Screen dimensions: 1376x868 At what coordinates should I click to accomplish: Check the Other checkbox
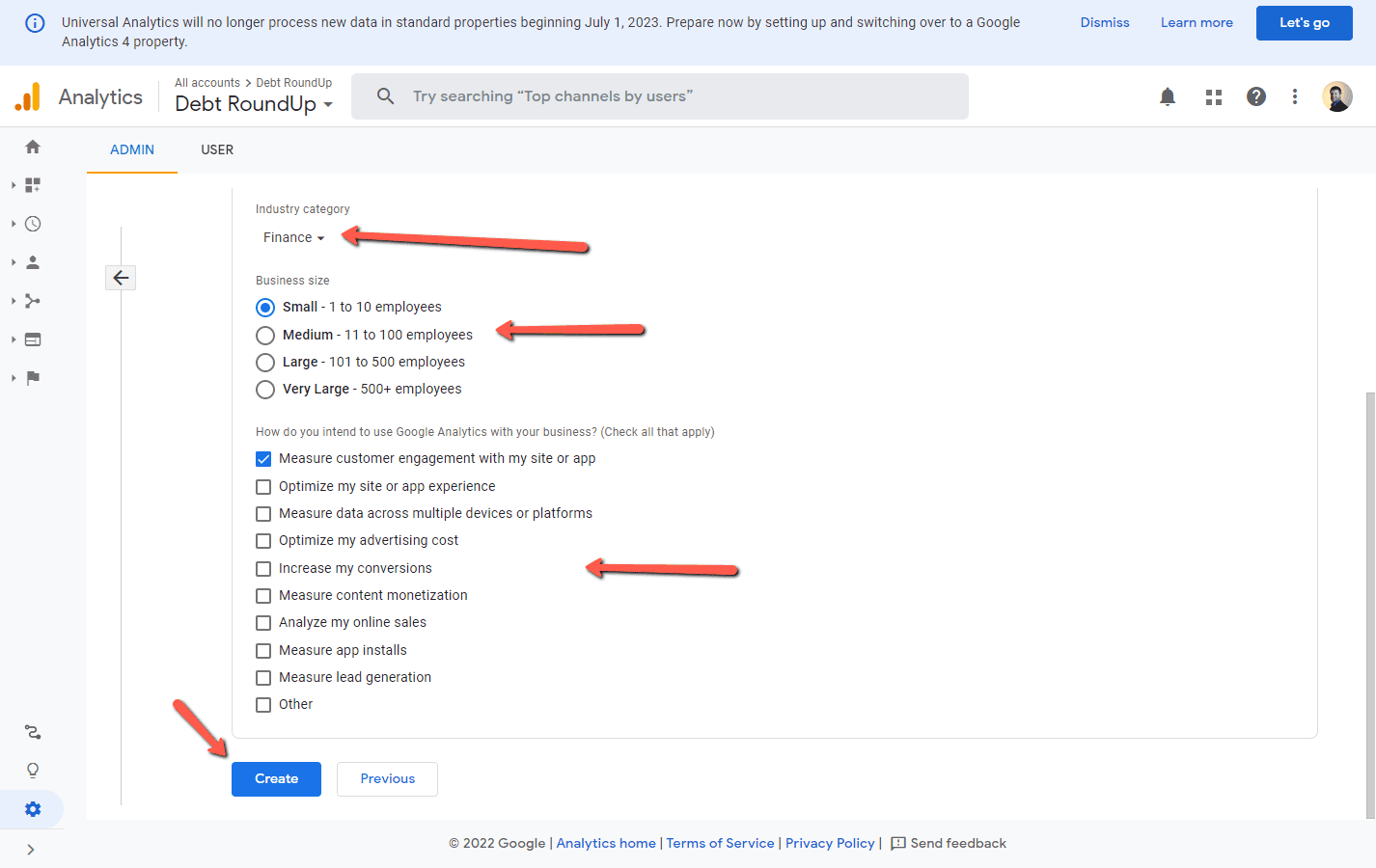point(263,705)
